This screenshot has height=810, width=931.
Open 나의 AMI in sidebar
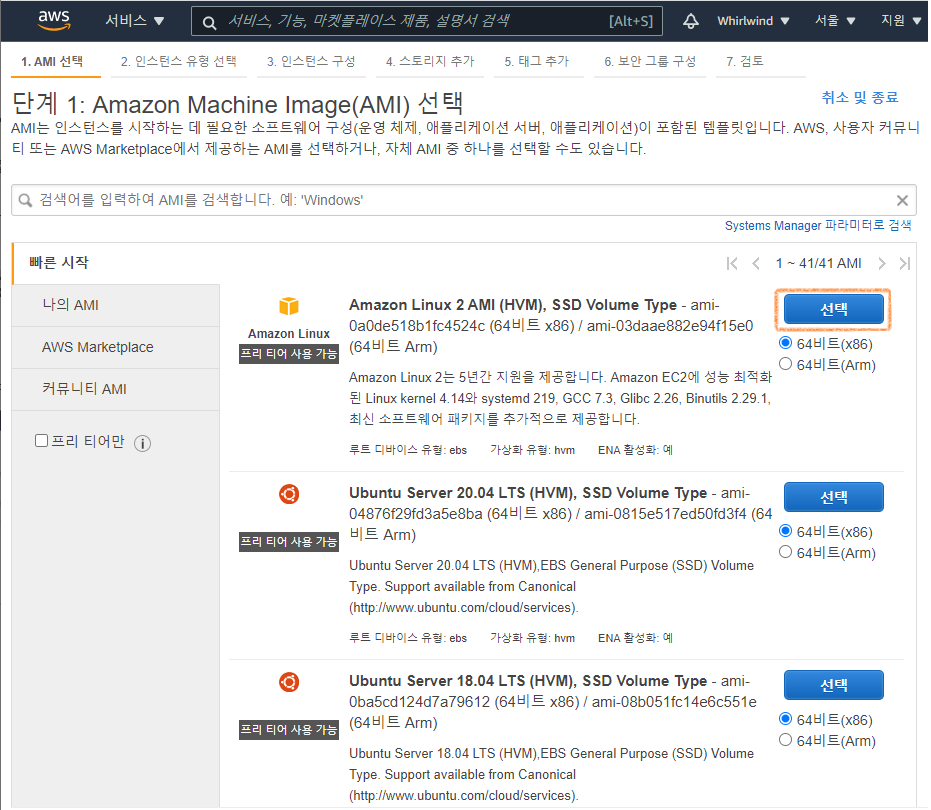(116, 305)
